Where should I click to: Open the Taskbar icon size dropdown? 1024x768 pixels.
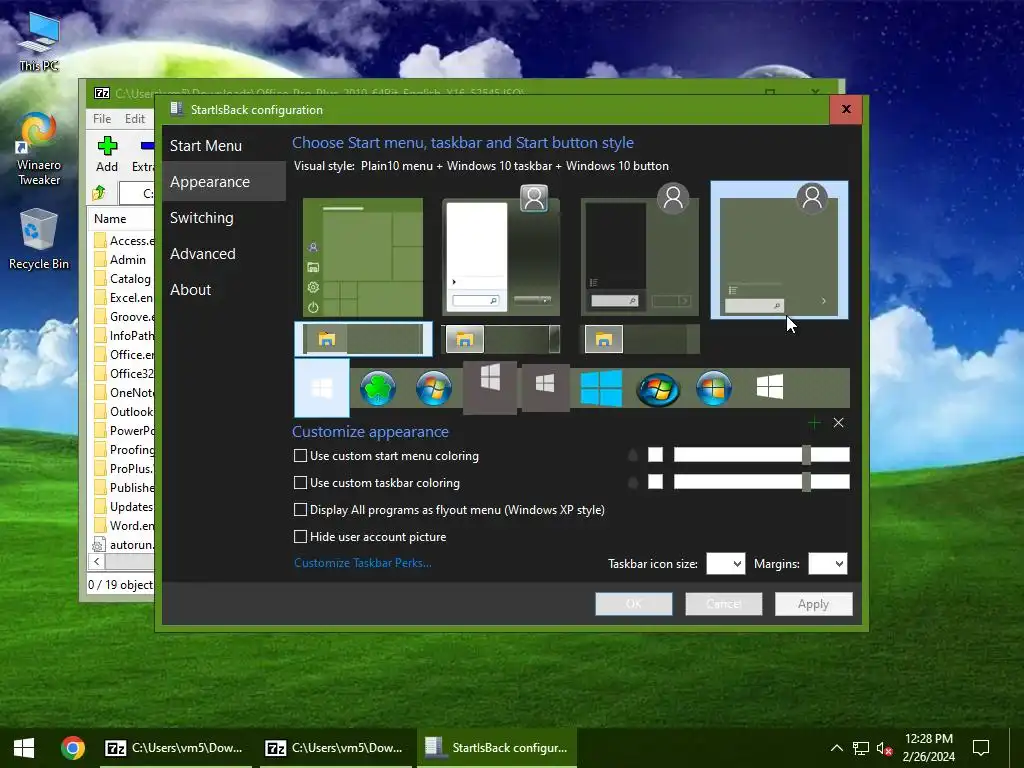[726, 564]
